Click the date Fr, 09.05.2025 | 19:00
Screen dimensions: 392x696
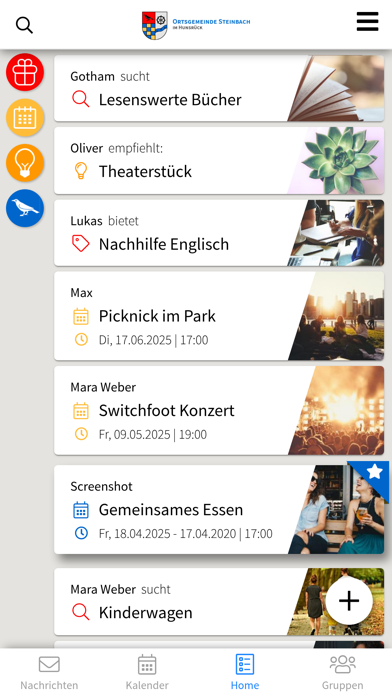[x=153, y=434]
